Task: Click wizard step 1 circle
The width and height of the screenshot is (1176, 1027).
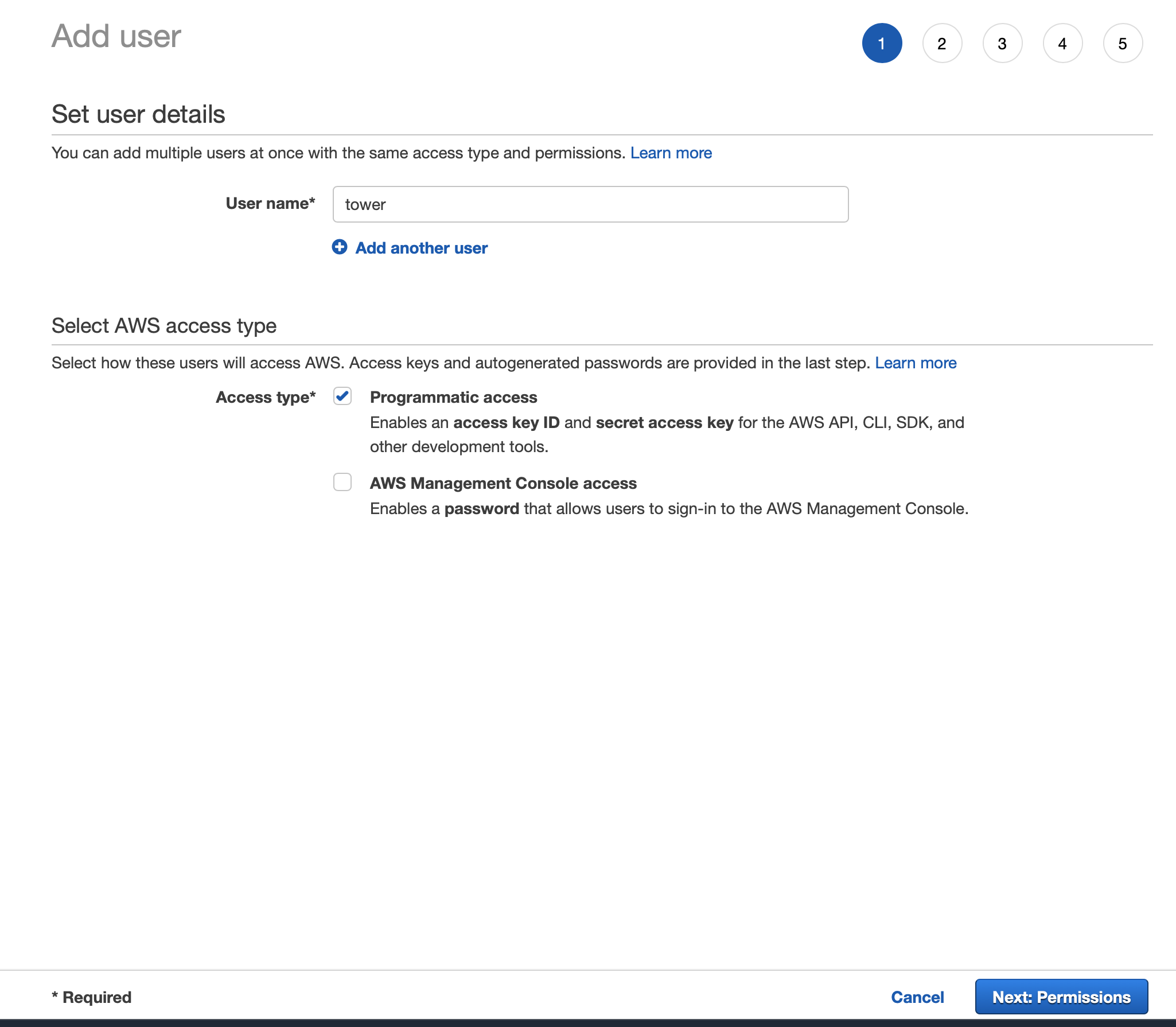Action: pyautogui.click(x=882, y=44)
